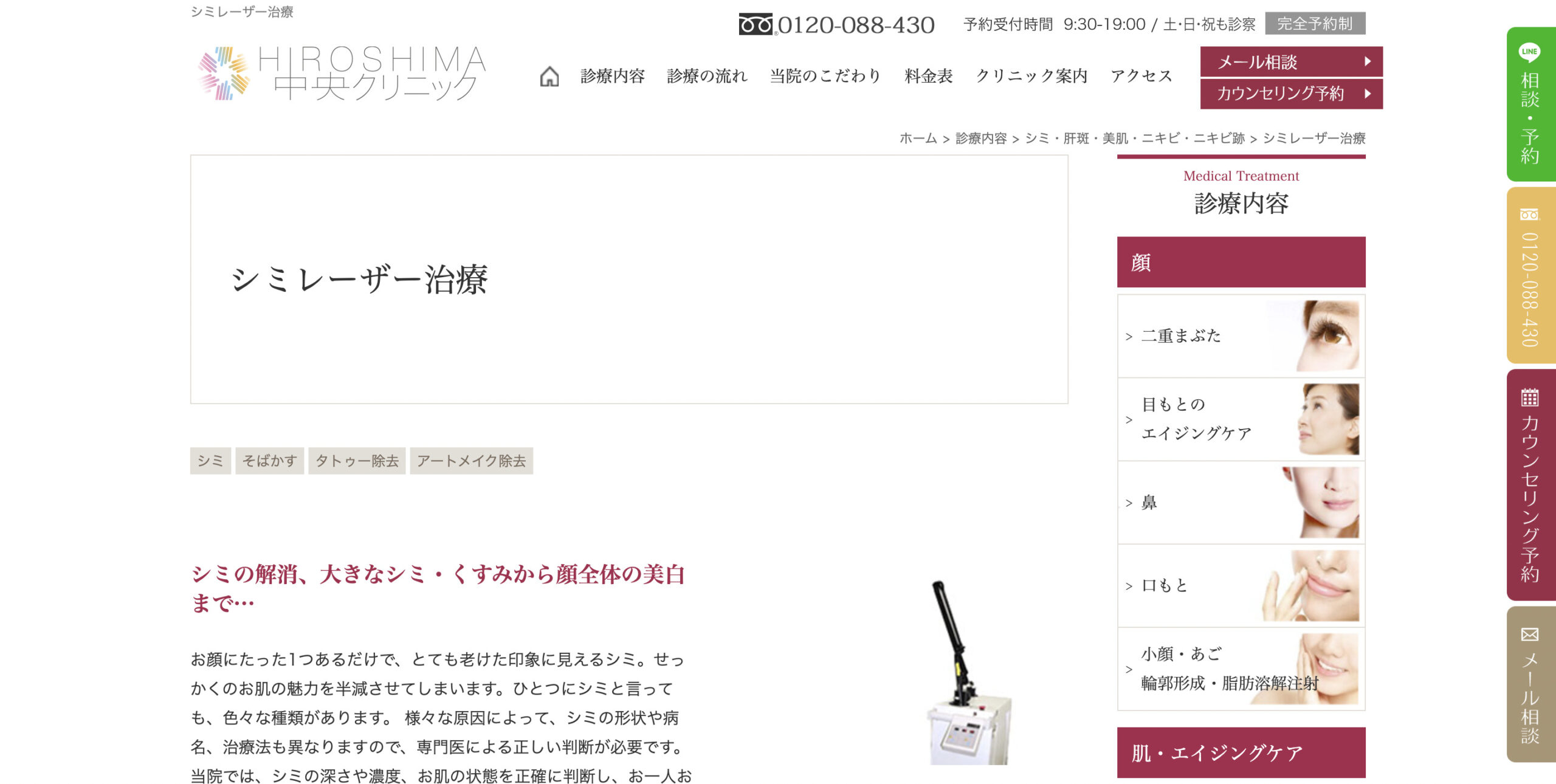Click the ホーム breadcrumb link

tap(918, 139)
